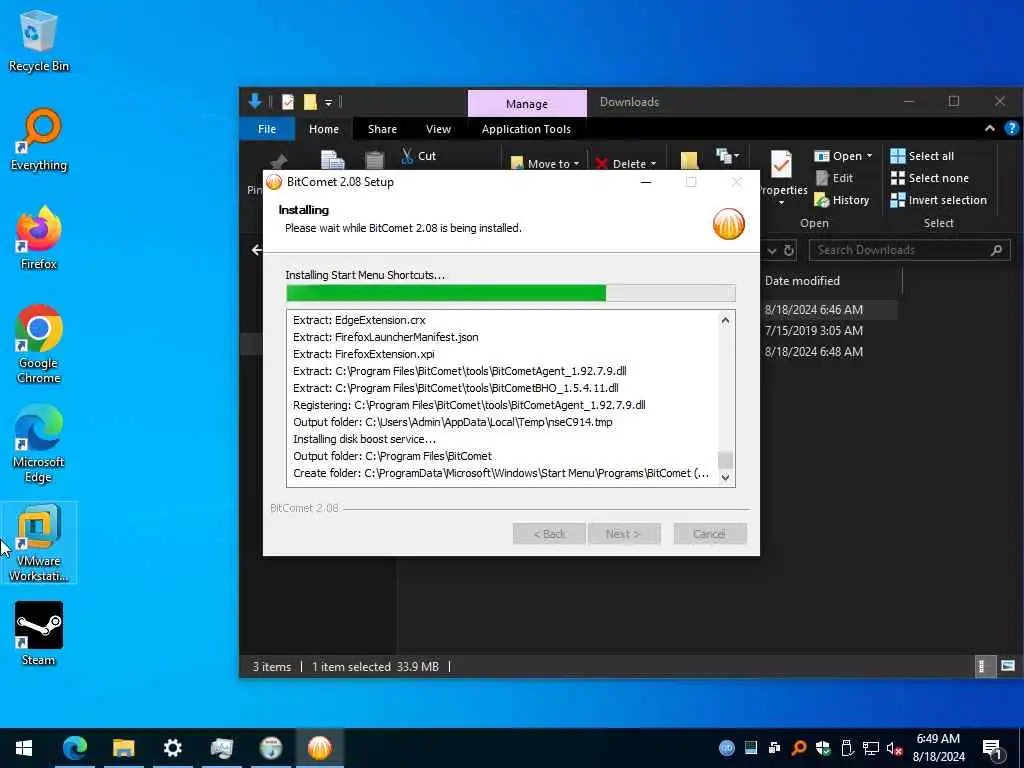The width and height of the screenshot is (1024, 768).
Task: Select the Everything search desktop shortcut
Action: (x=39, y=140)
